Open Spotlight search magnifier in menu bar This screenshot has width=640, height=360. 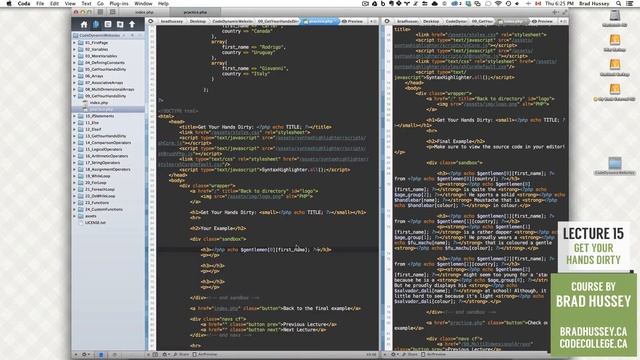[x=619, y=3]
